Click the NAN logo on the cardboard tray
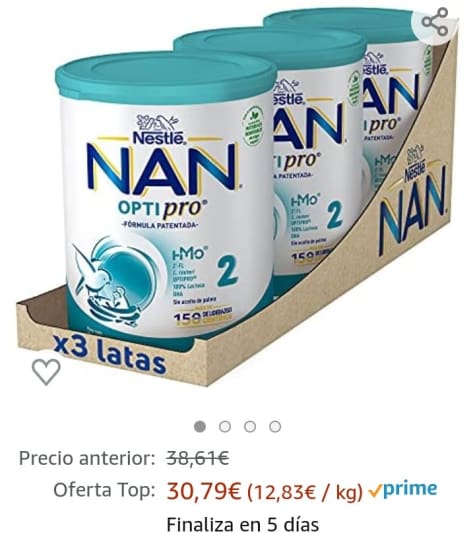This screenshot has height=544, width=475. 412,207
